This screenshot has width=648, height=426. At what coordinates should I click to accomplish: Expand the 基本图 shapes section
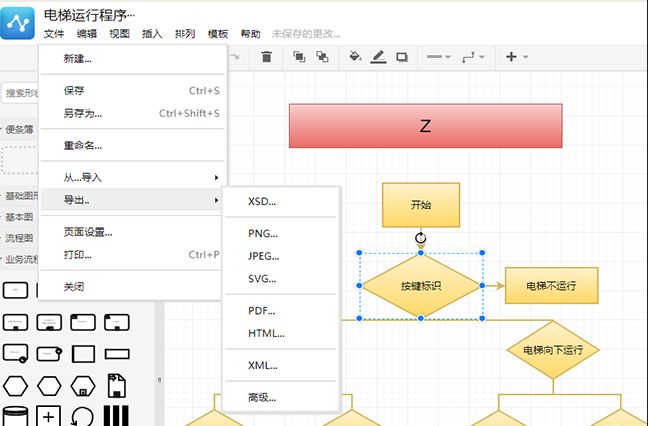tap(19, 217)
